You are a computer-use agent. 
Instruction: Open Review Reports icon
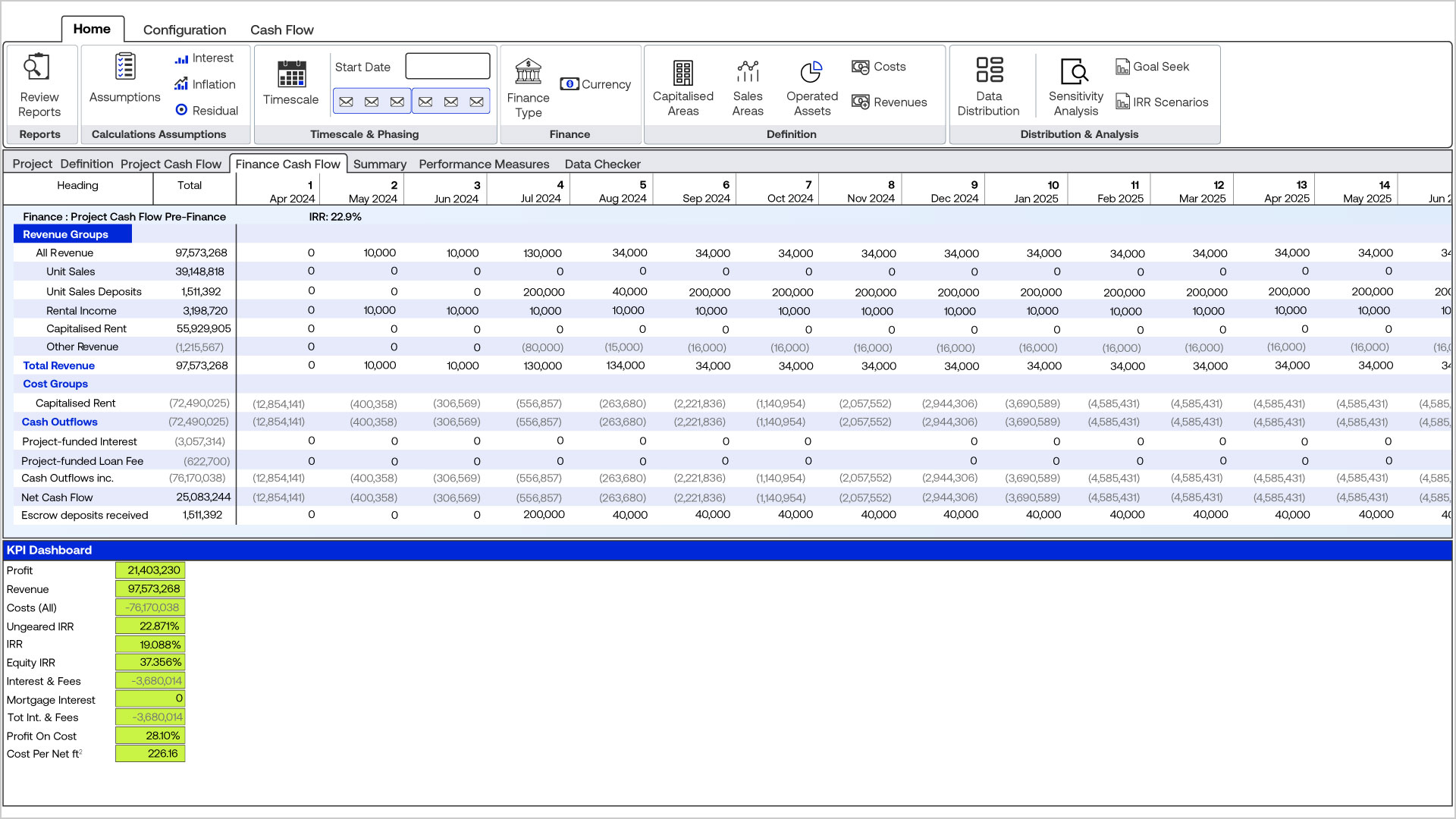coord(36,68)
